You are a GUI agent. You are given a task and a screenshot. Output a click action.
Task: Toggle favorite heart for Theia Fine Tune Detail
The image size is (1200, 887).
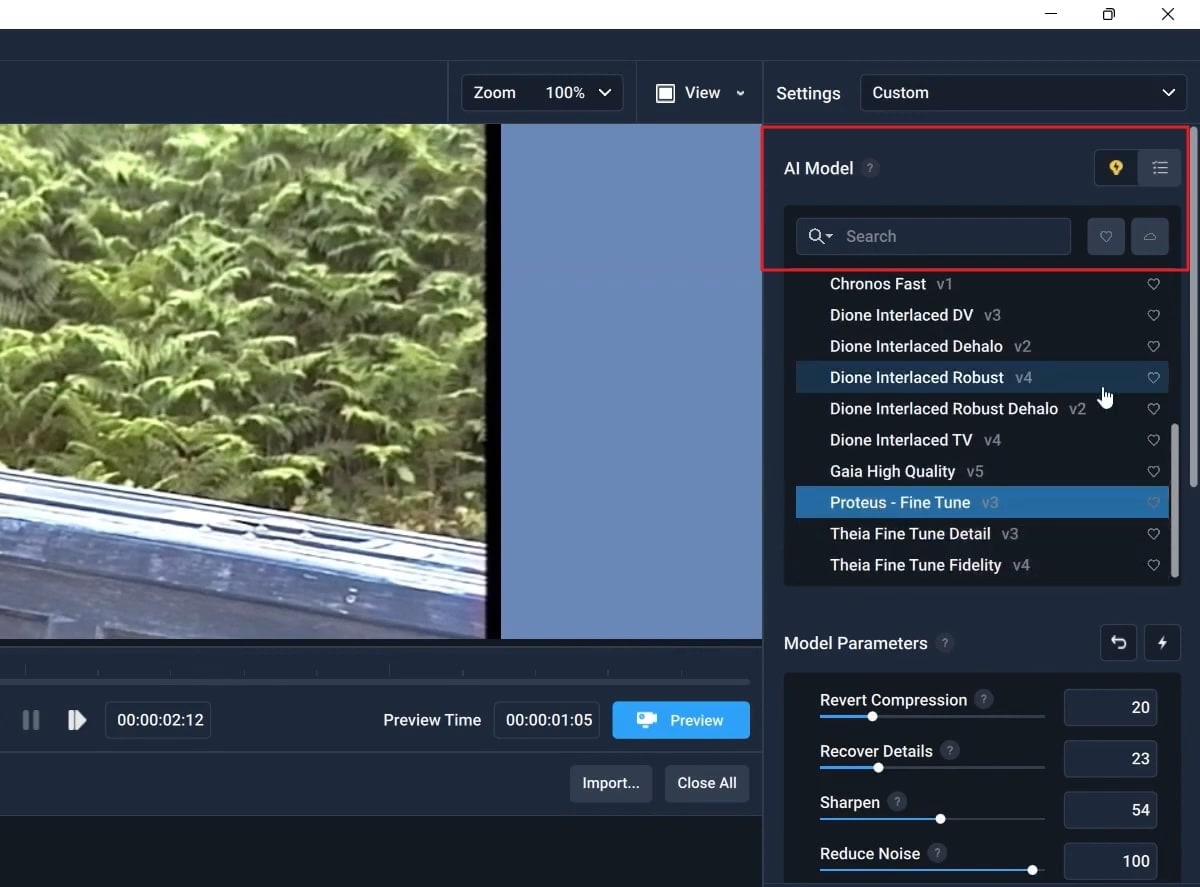1153,534
